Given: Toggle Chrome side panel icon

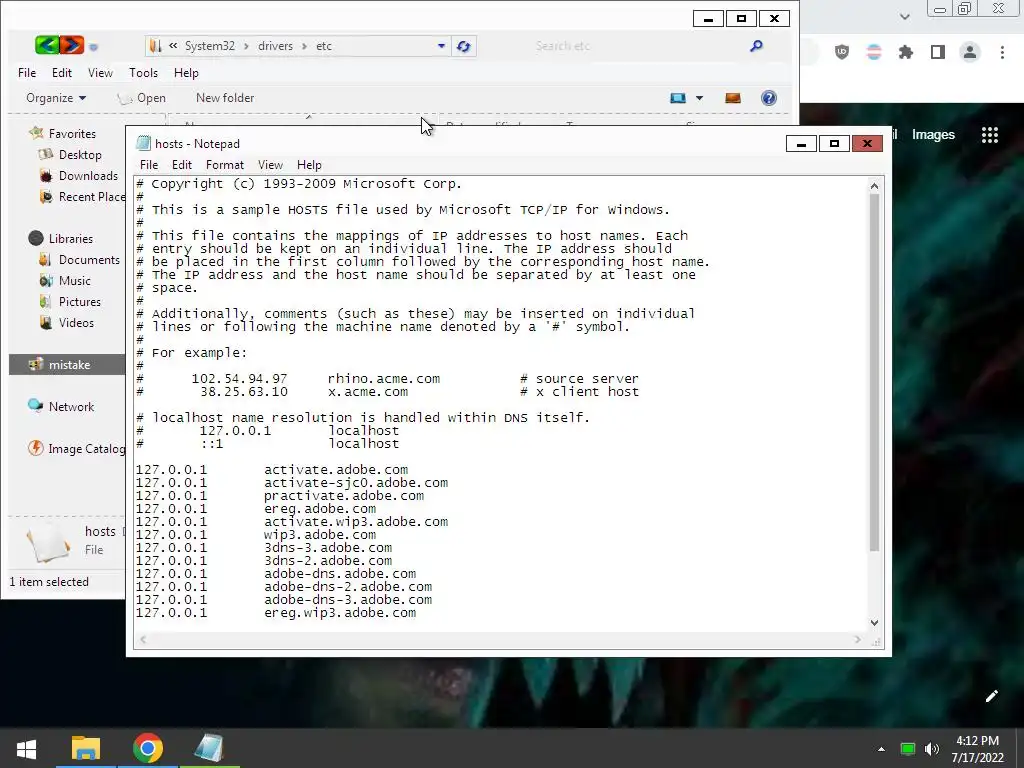Looking at the screenshot, I should point(938,52).
